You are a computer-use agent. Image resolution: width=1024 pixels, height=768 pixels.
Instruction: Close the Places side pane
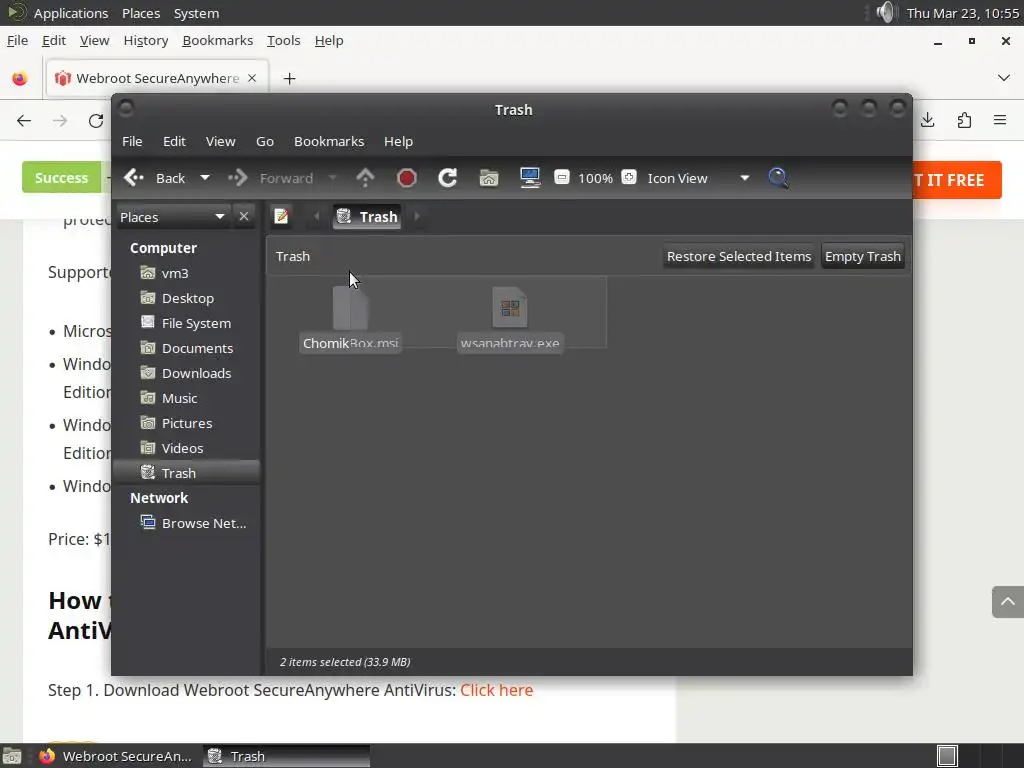pos(244,216)
